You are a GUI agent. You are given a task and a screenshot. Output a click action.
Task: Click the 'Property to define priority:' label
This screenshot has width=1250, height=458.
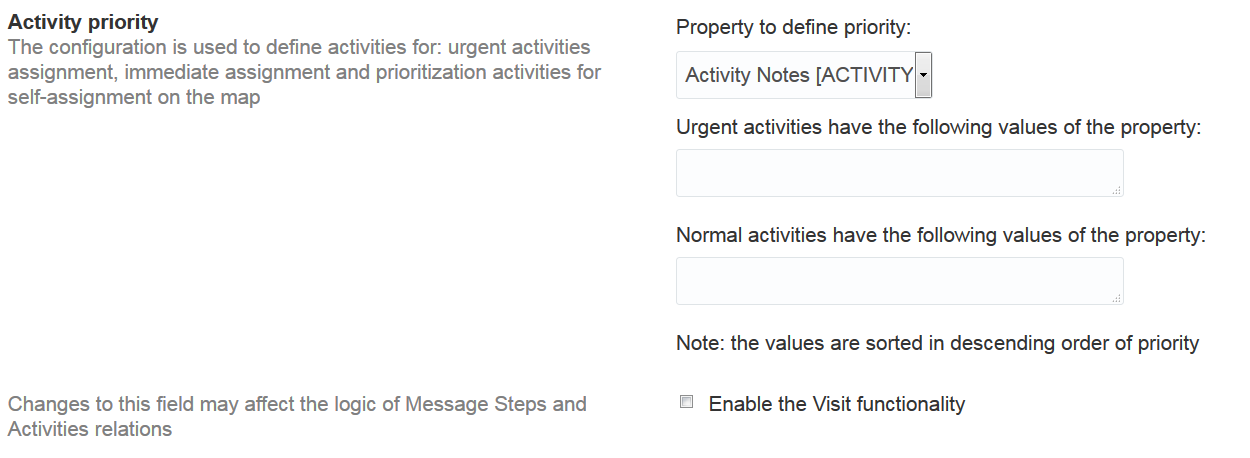pos(793,28)
